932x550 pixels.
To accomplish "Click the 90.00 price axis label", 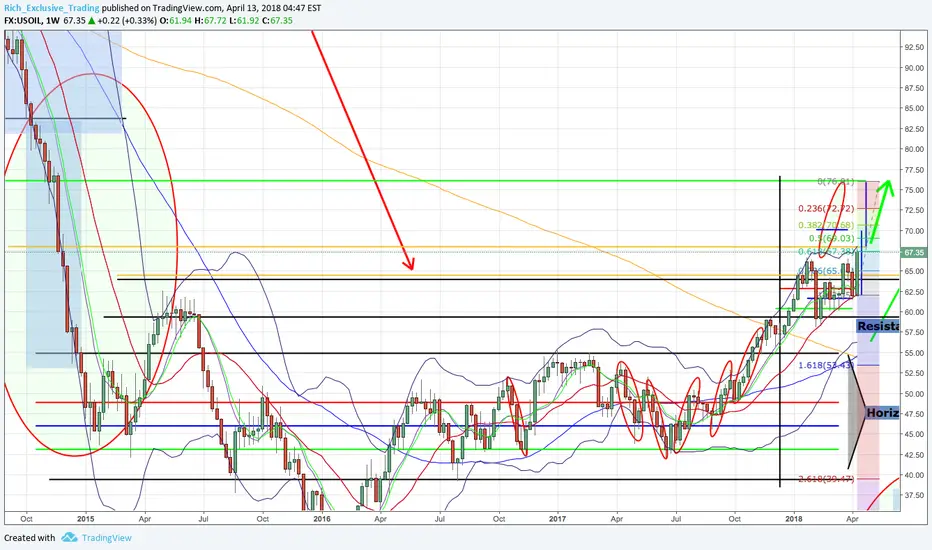I will click(914, 68).
